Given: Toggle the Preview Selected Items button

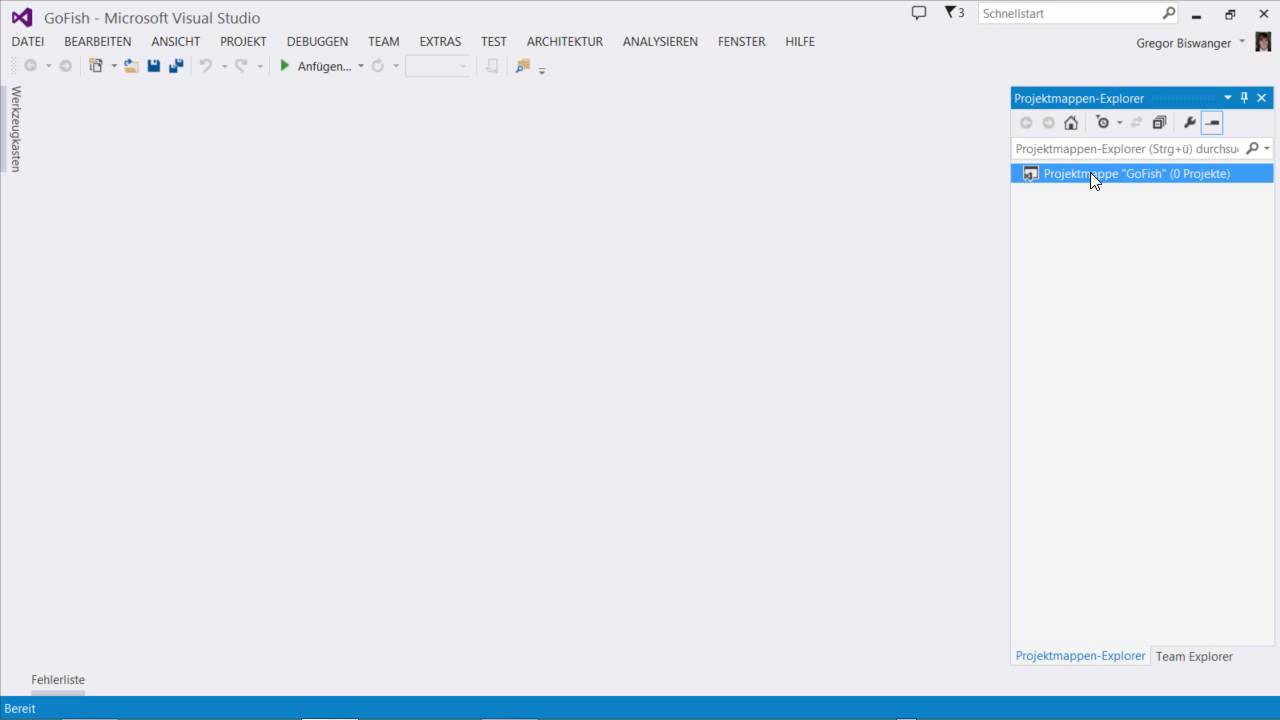Looking at the screenshot, I should pyautogui.click(x=1212, y=123).
